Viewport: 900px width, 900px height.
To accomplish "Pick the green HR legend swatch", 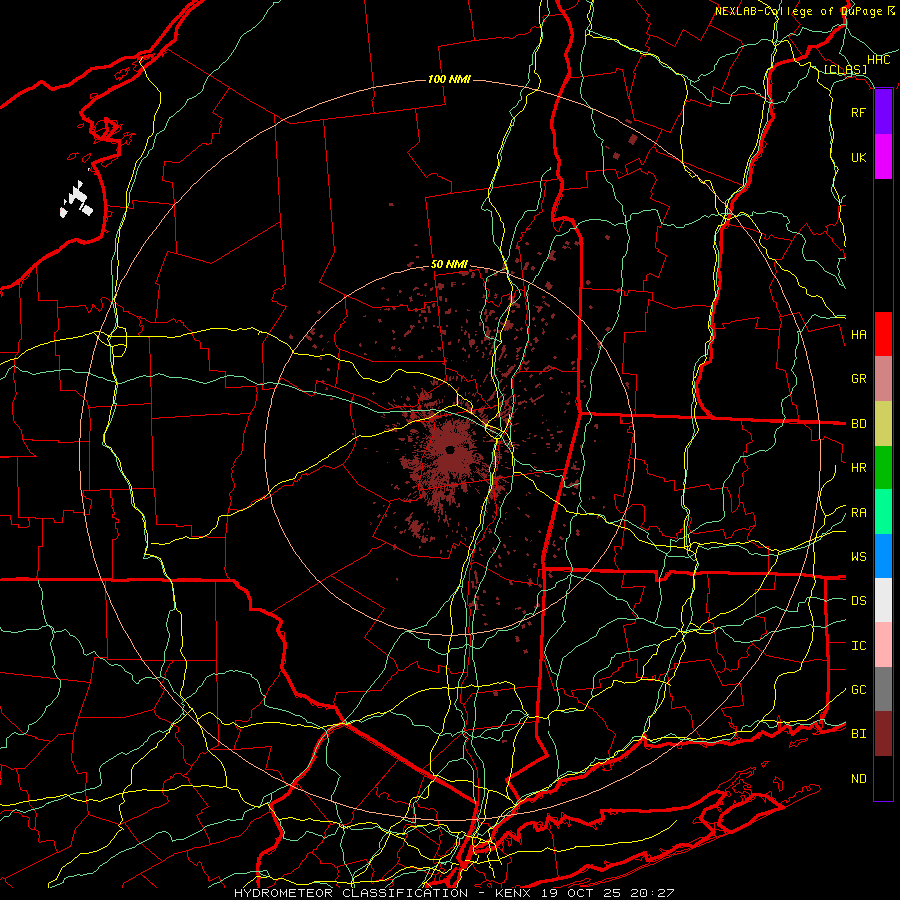I will tap(883, 467).
